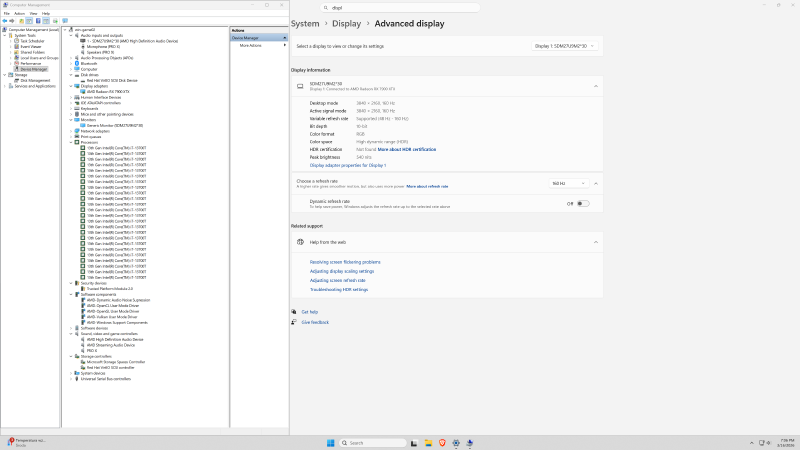Open More about refresh rate link
Viewport: 800px width, 450px height.
click(427, 187)
